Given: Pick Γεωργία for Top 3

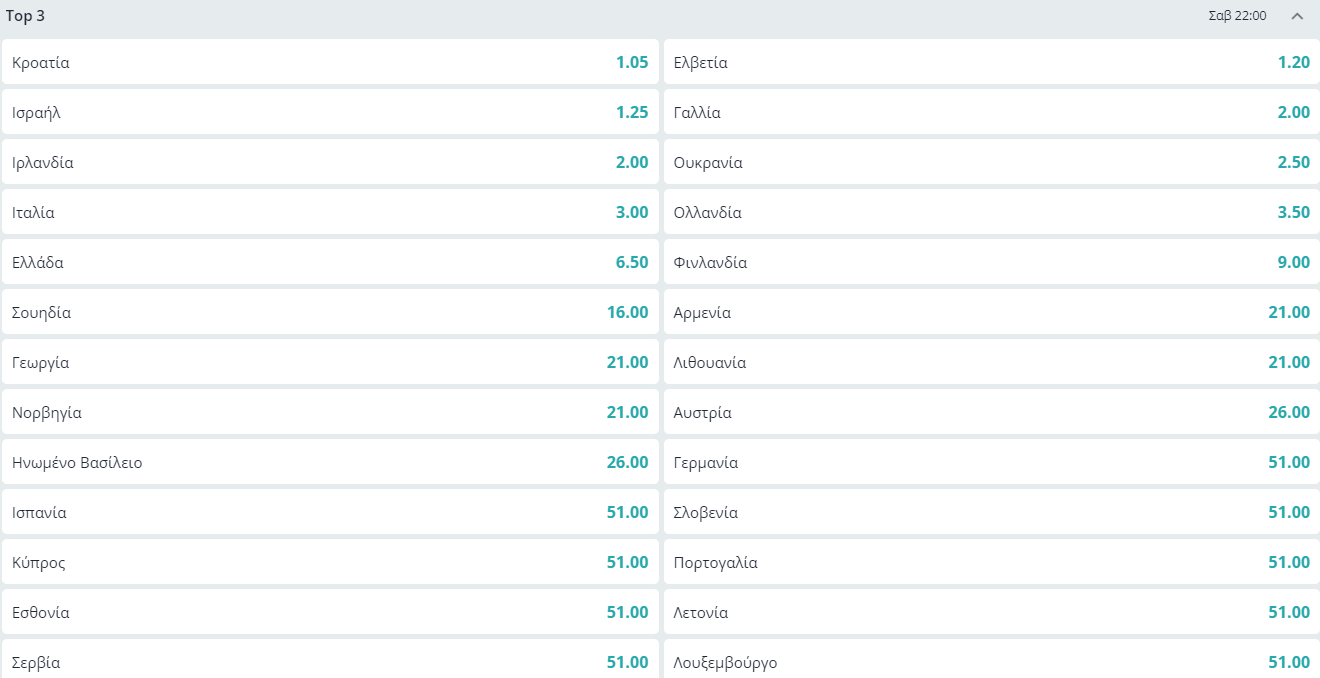Looking at the screenshot, I should coord(330,362).
